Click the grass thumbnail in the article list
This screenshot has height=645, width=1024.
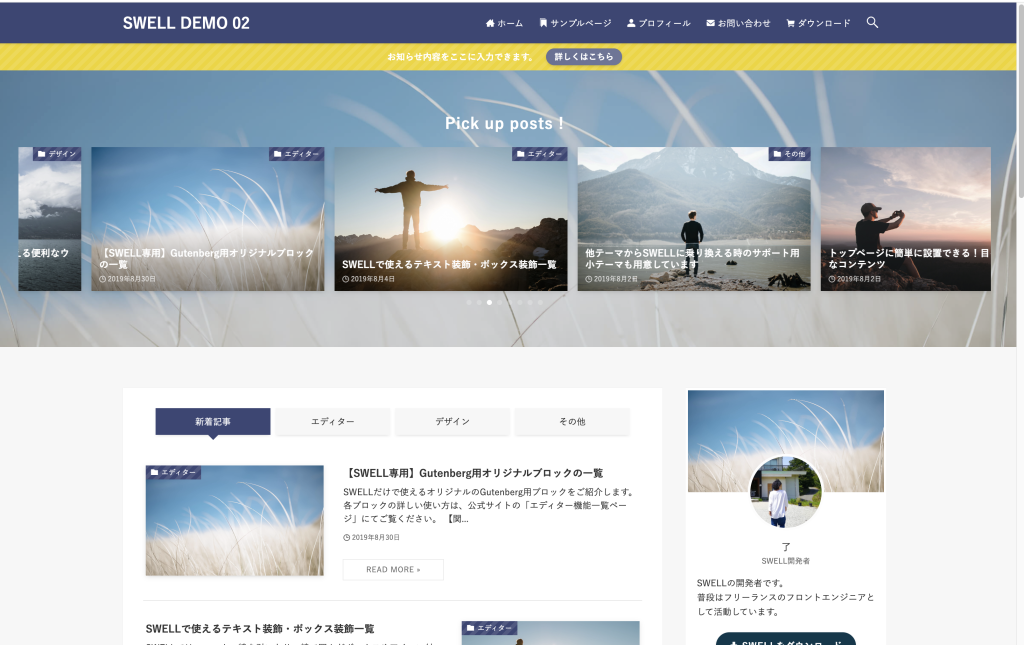click(234, 521)
